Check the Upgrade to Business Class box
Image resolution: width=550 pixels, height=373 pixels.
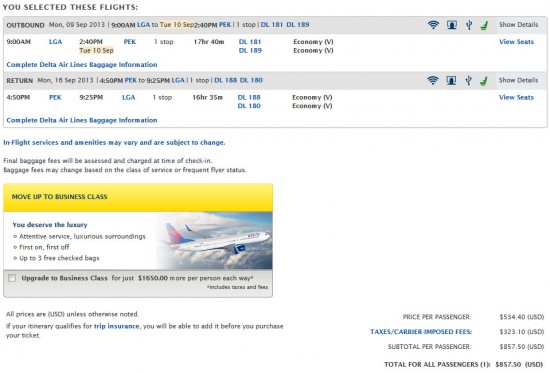click(x=12, y=278)
